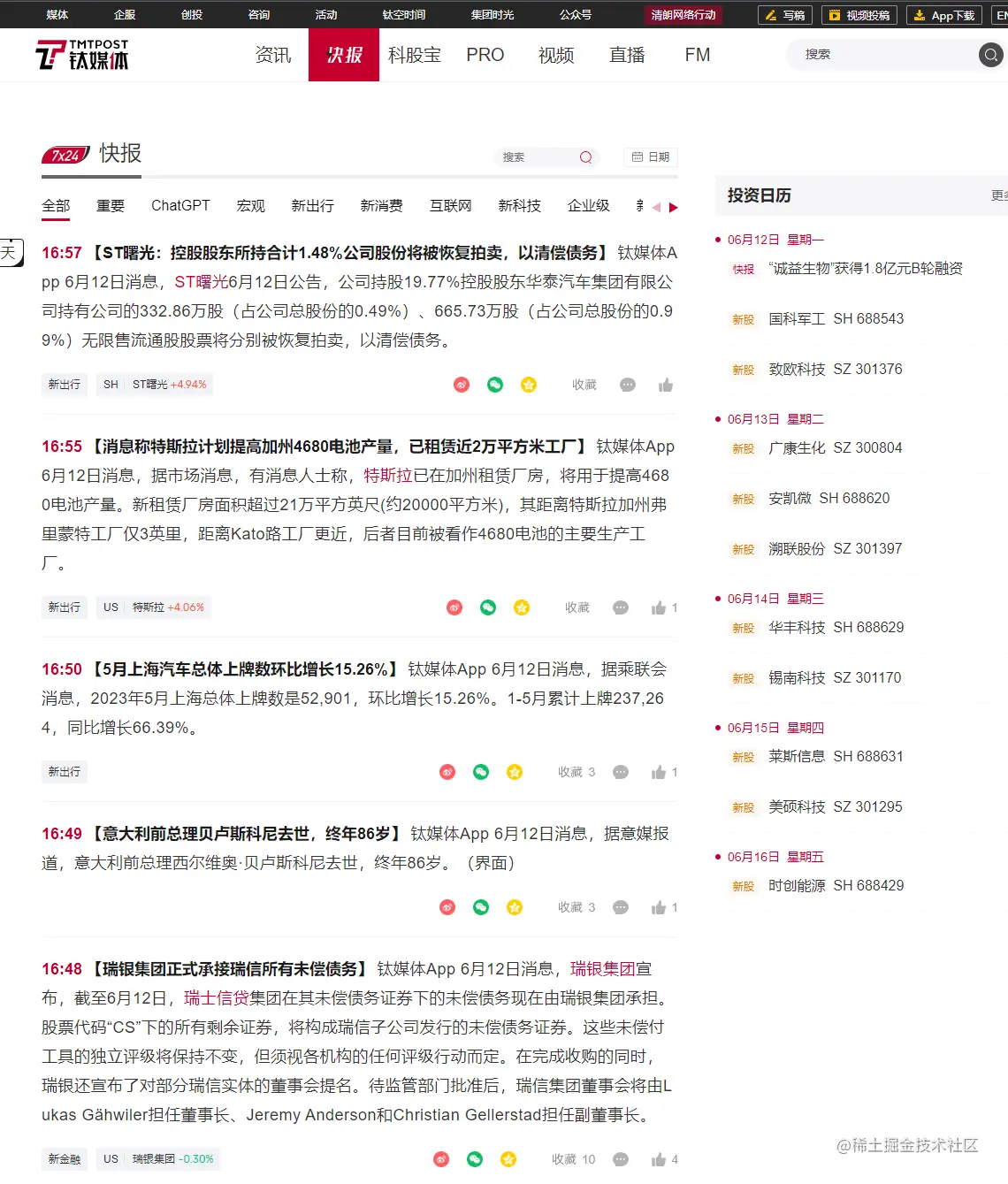Like the ST曙光 news item
Viewport: 1008px width, 1184px height.
[x=666, y=385]
